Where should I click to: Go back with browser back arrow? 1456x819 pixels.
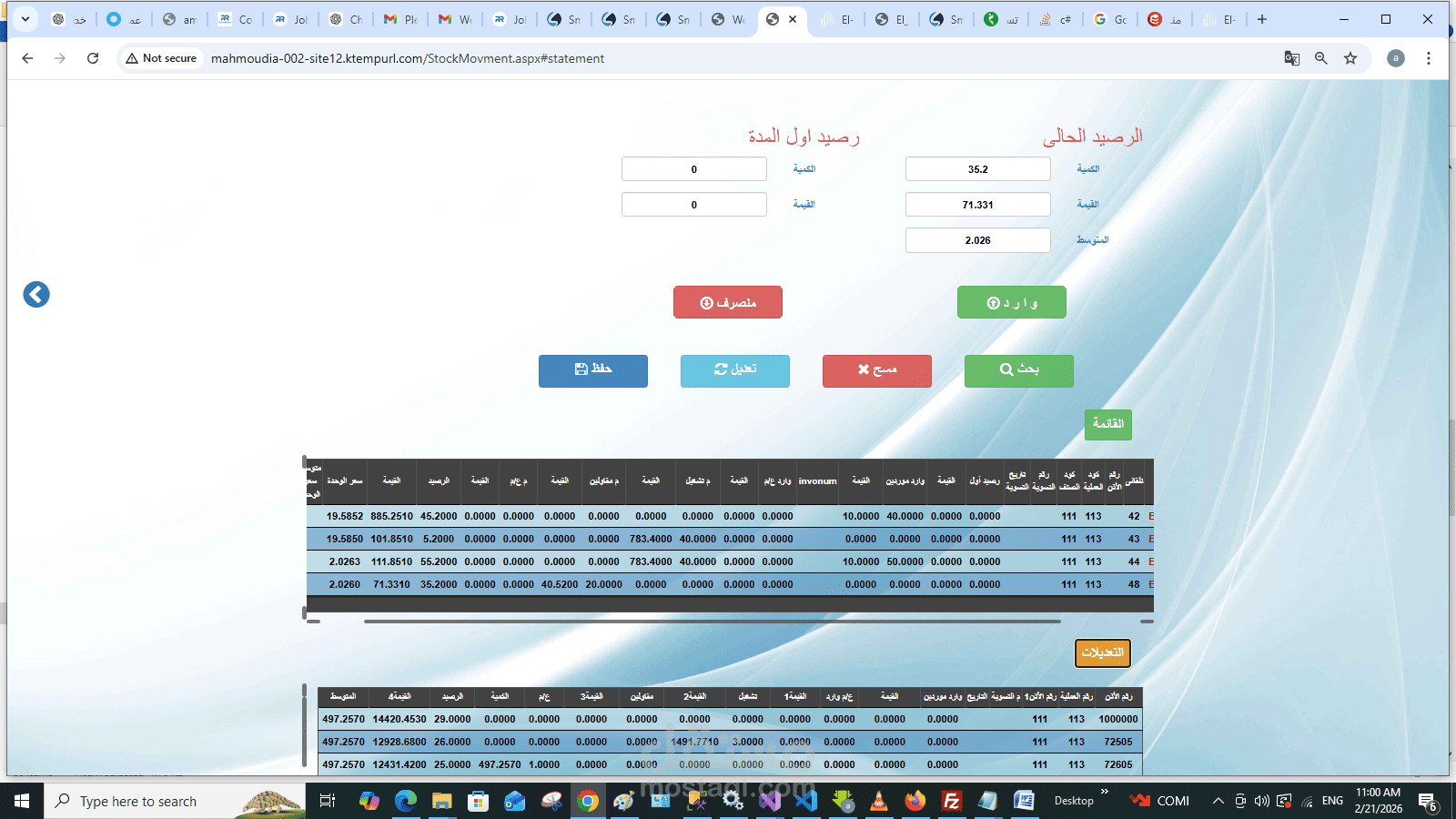27,58
